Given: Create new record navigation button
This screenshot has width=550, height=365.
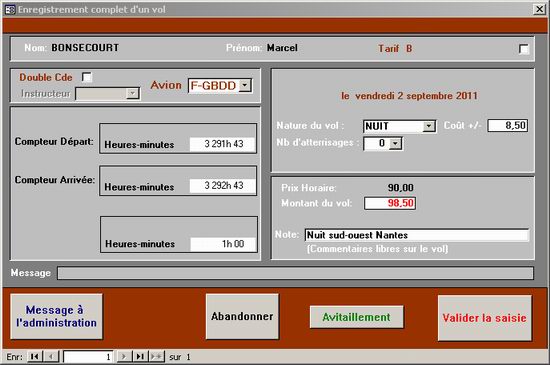Looking at the screenshot, I should (156, 357).
